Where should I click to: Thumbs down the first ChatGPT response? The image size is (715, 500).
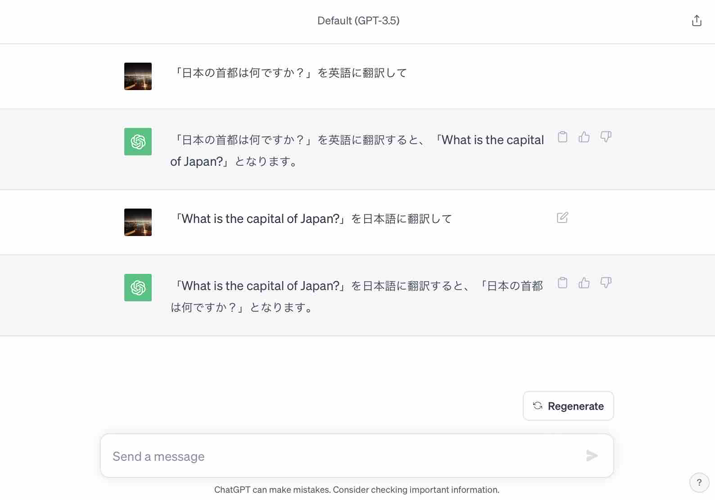[606, 137]
